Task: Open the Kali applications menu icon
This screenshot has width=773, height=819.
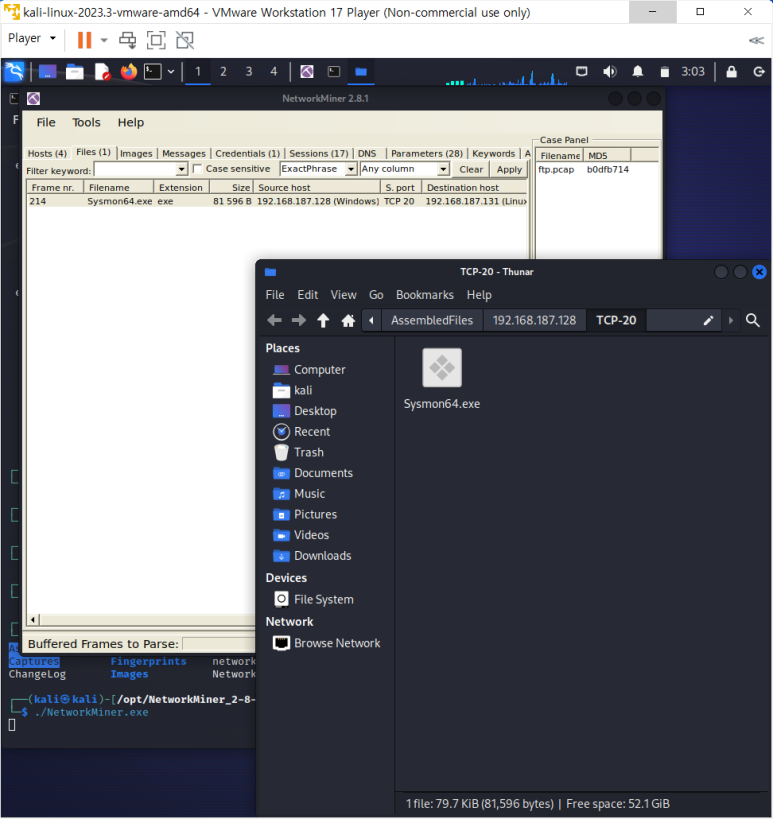Action: coord(15,72)
